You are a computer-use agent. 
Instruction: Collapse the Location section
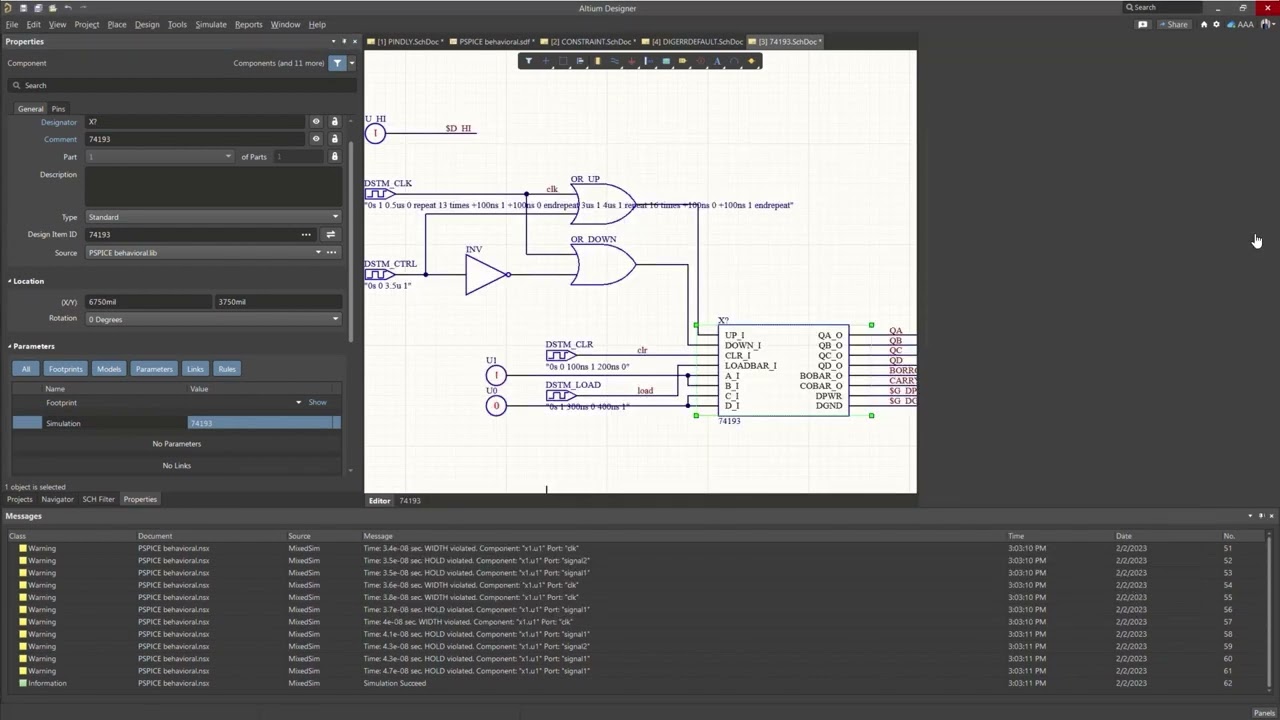[x=10, y=281]
